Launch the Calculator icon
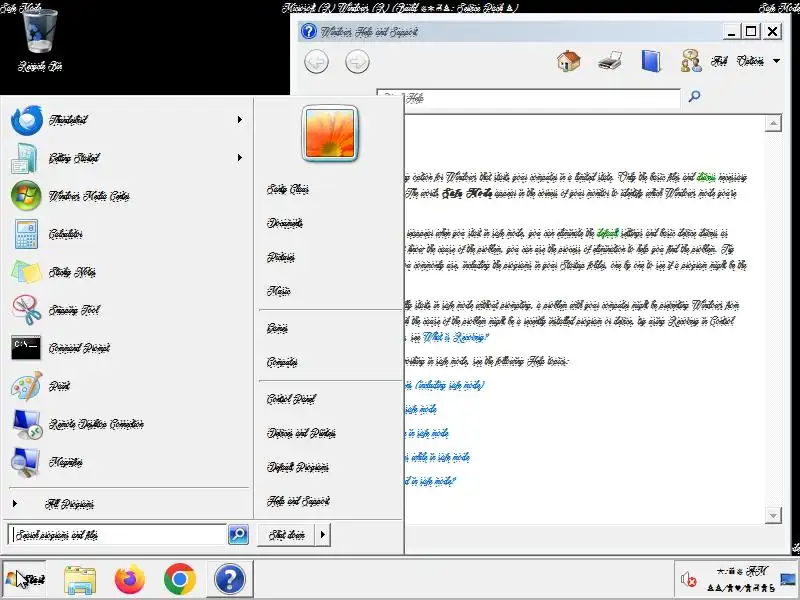The width and height of the screenshot is (800, 600). [26, 234]
